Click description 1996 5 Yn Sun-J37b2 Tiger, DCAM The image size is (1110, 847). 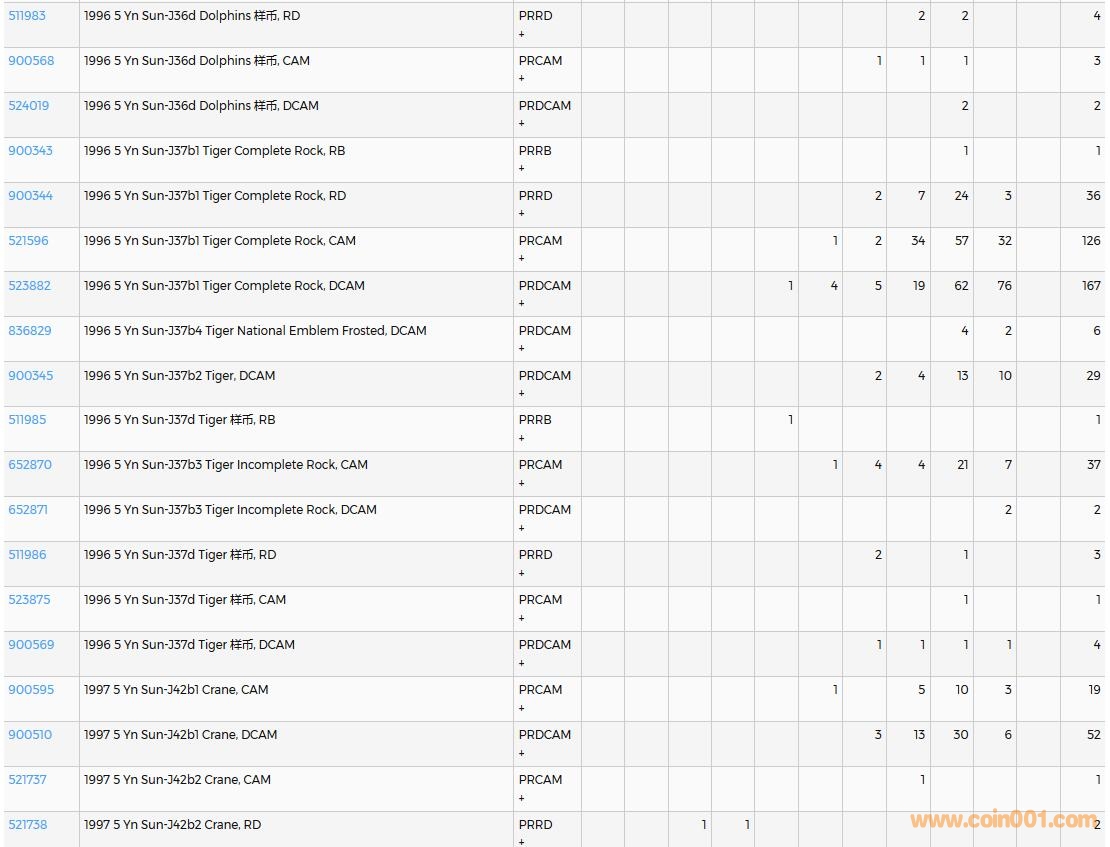[179, 376]
